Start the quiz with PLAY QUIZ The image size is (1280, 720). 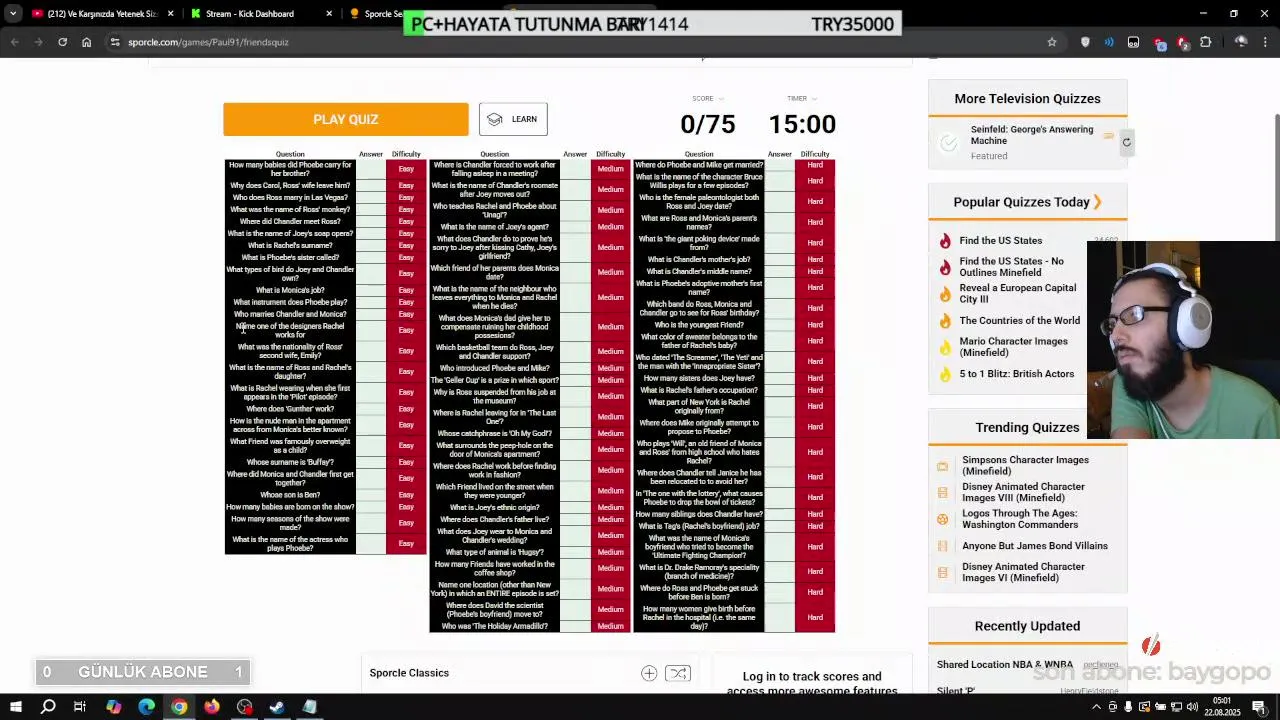(x=345, y=119)
